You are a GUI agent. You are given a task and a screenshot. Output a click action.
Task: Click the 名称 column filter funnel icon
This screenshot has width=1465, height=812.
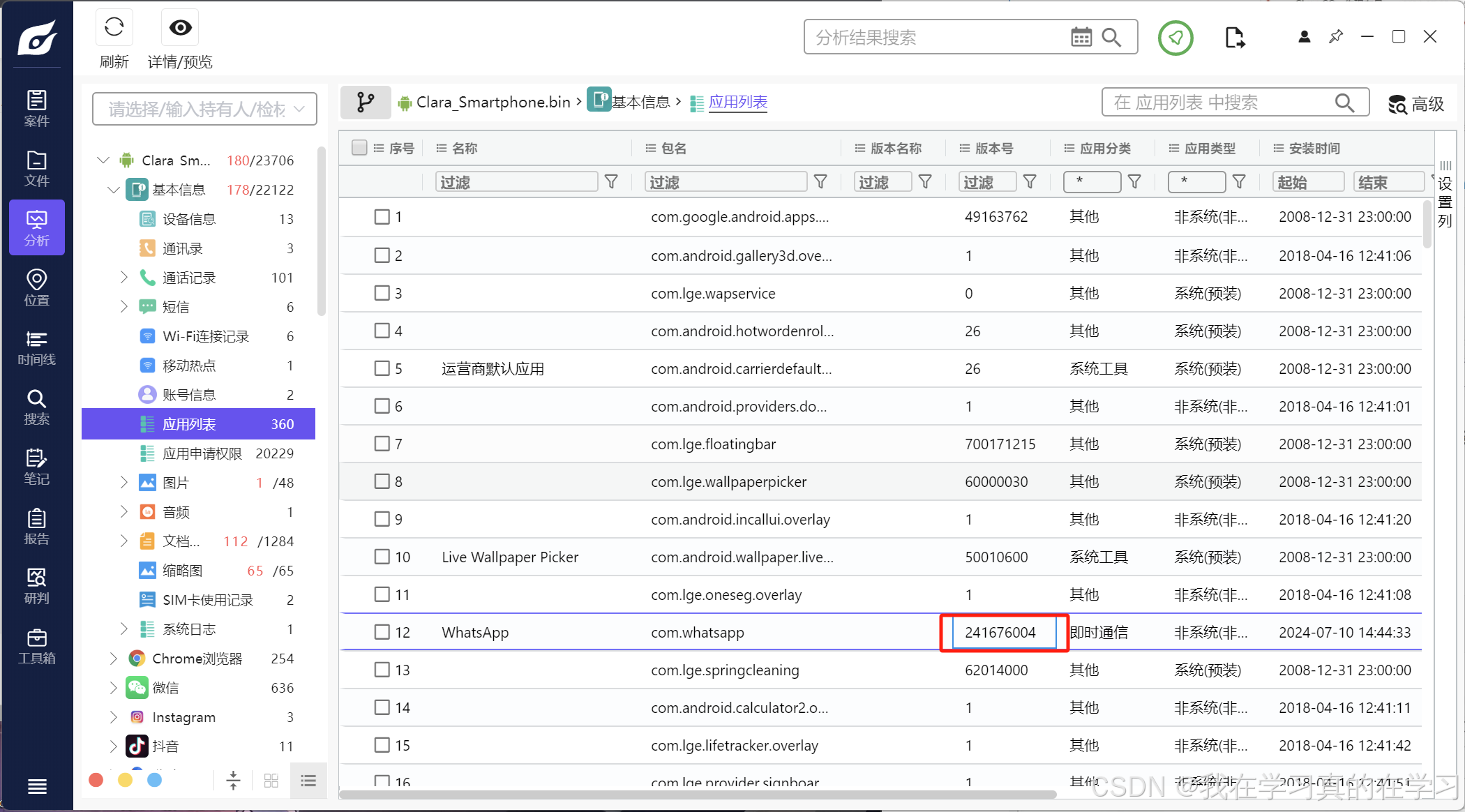[x=611, y=182]
